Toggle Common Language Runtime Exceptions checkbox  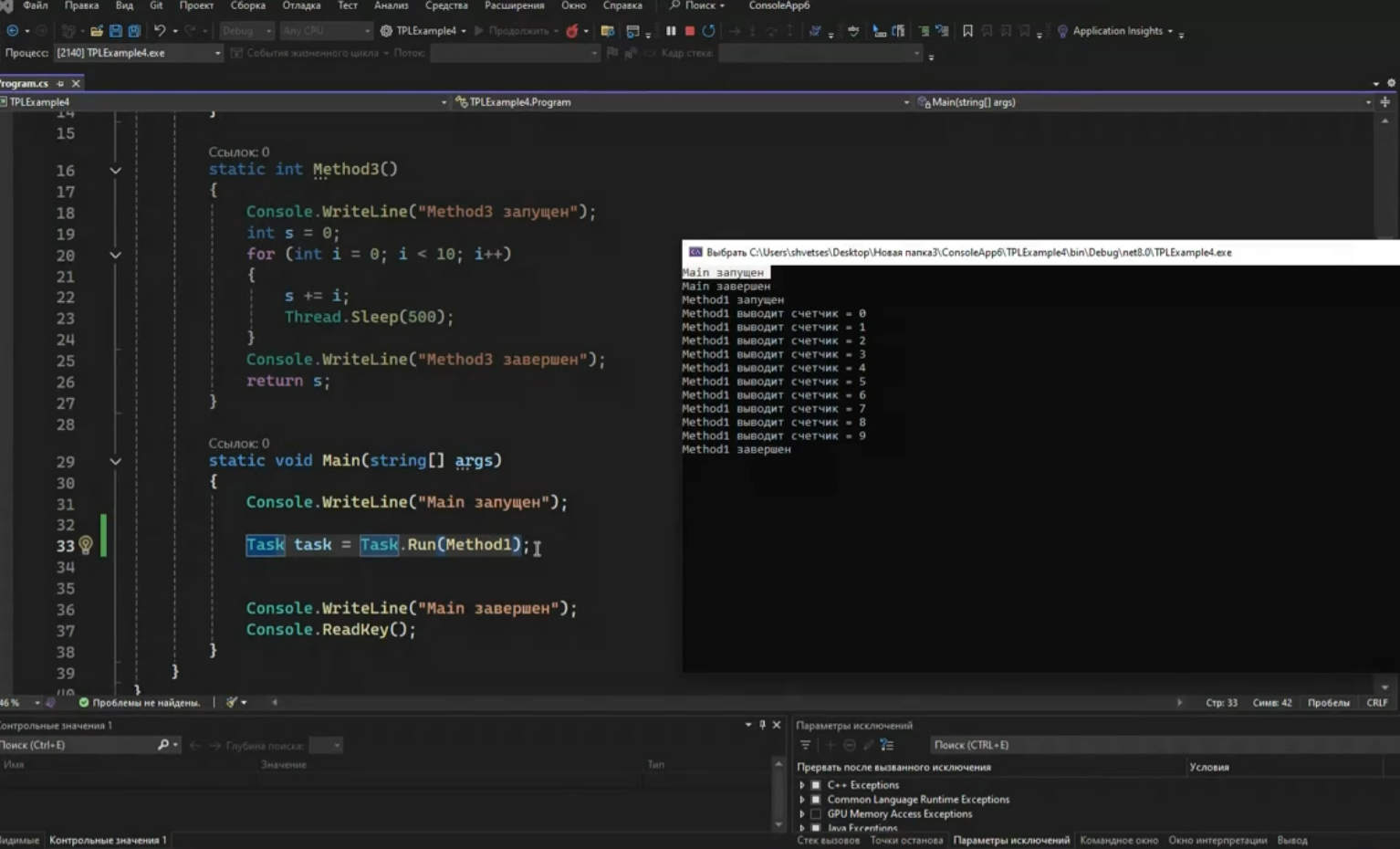point(816,800)
